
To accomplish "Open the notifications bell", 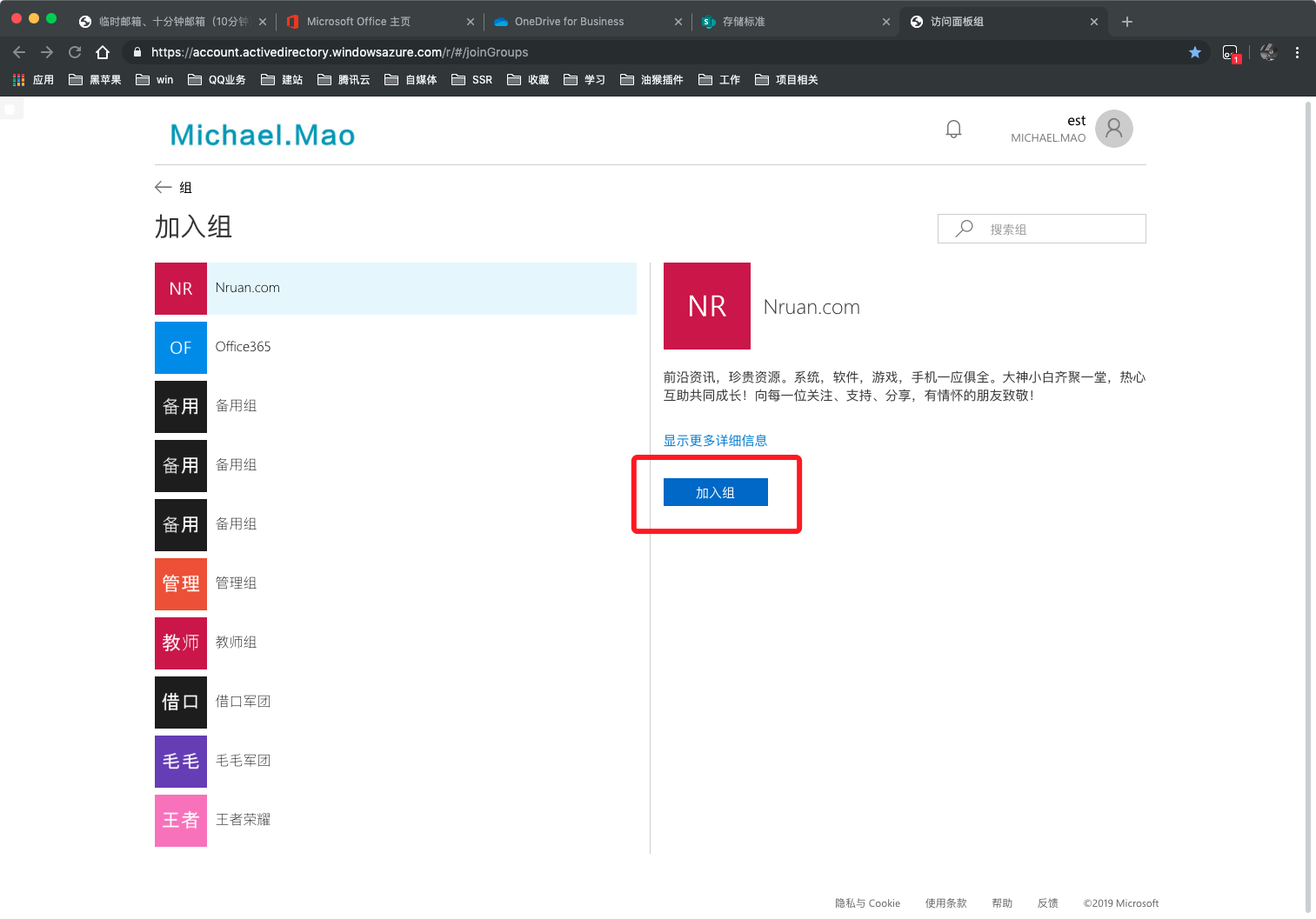I will pos(953,129).
